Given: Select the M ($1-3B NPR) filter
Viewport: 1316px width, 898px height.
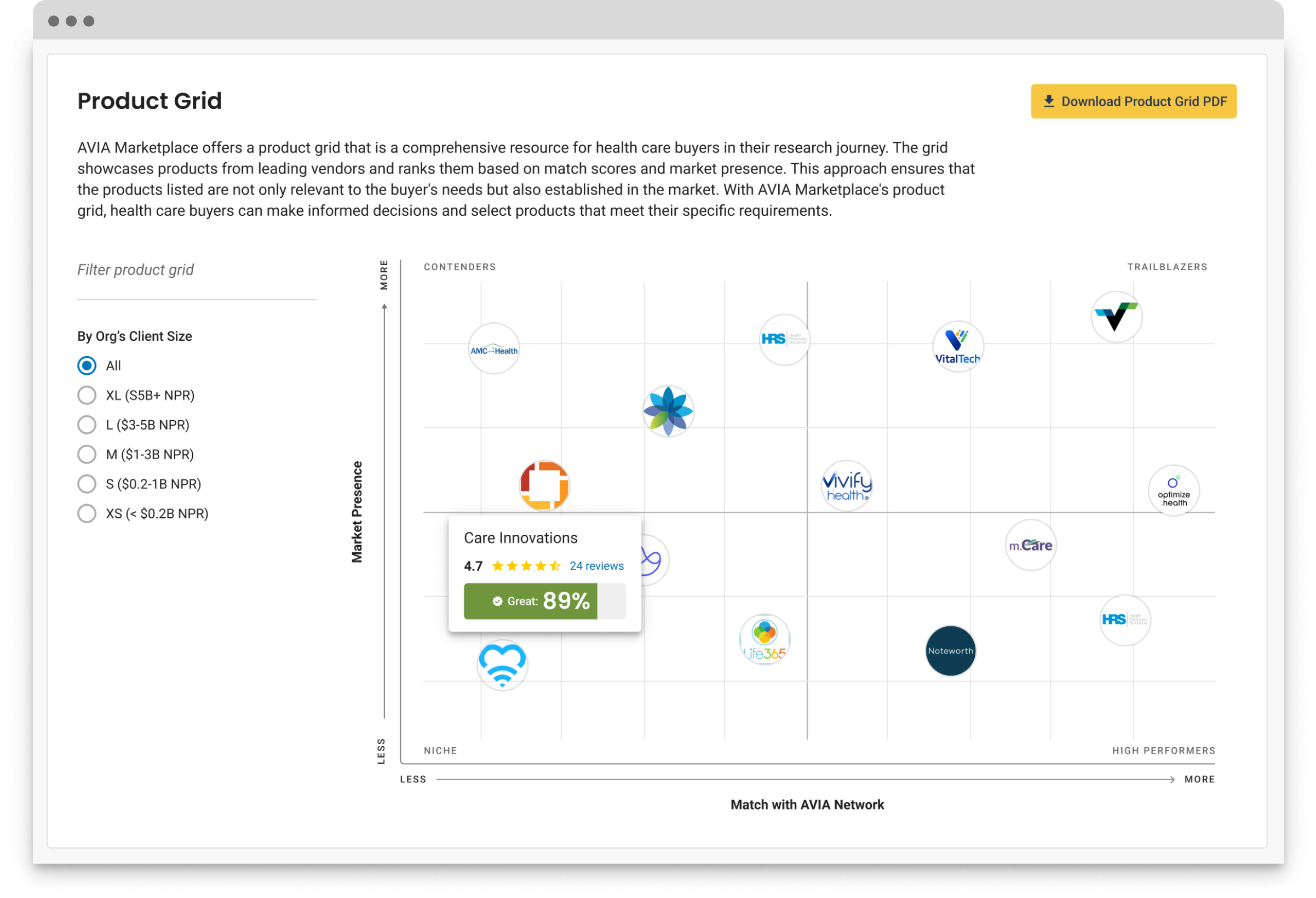Looking at the screenshot, I should point(87,454).
